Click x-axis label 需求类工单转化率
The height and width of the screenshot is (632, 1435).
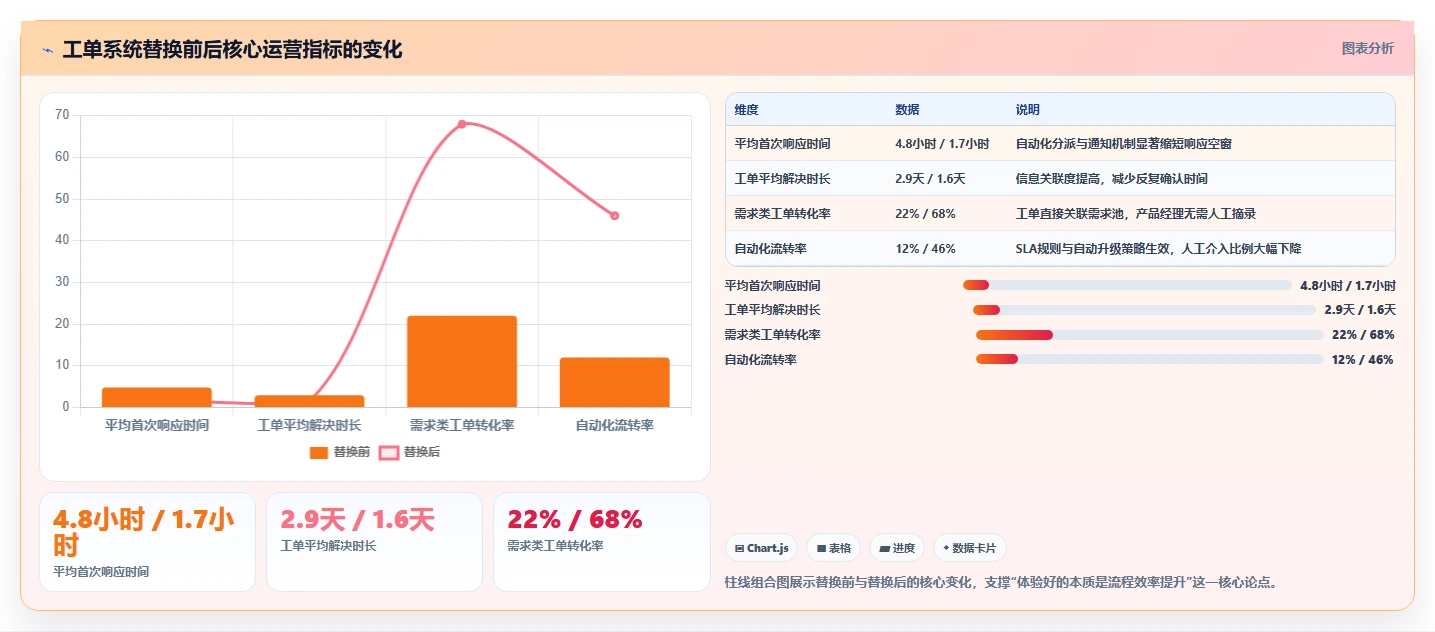[x=462, y=425]
